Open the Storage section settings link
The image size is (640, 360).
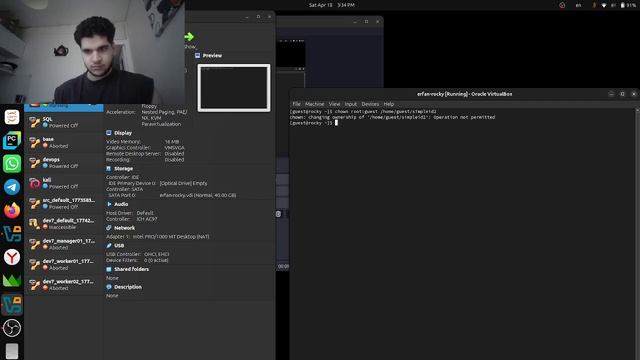click(x=123, y=169)
